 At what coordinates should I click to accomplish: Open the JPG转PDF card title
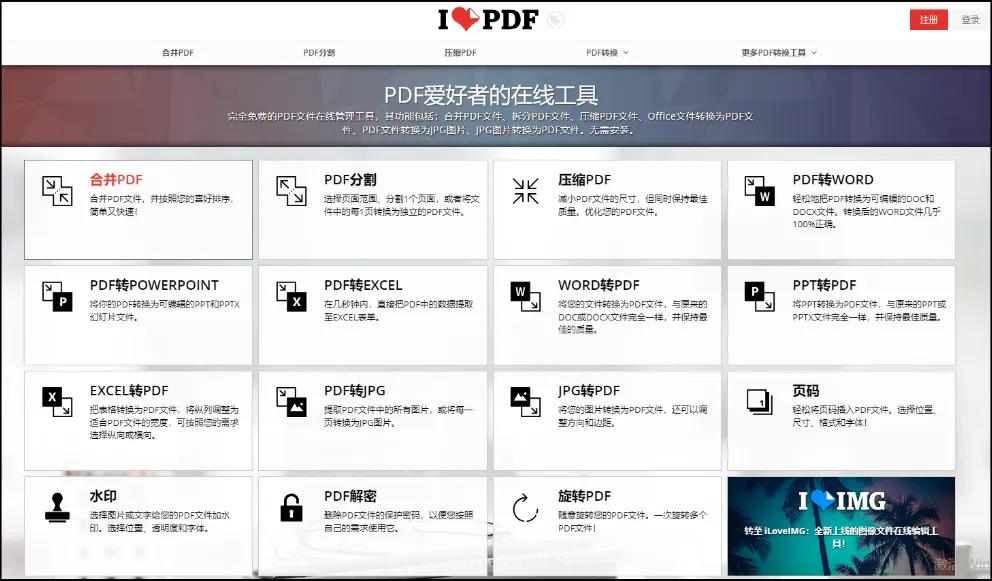pyautogui.click(x=588, y=391)
